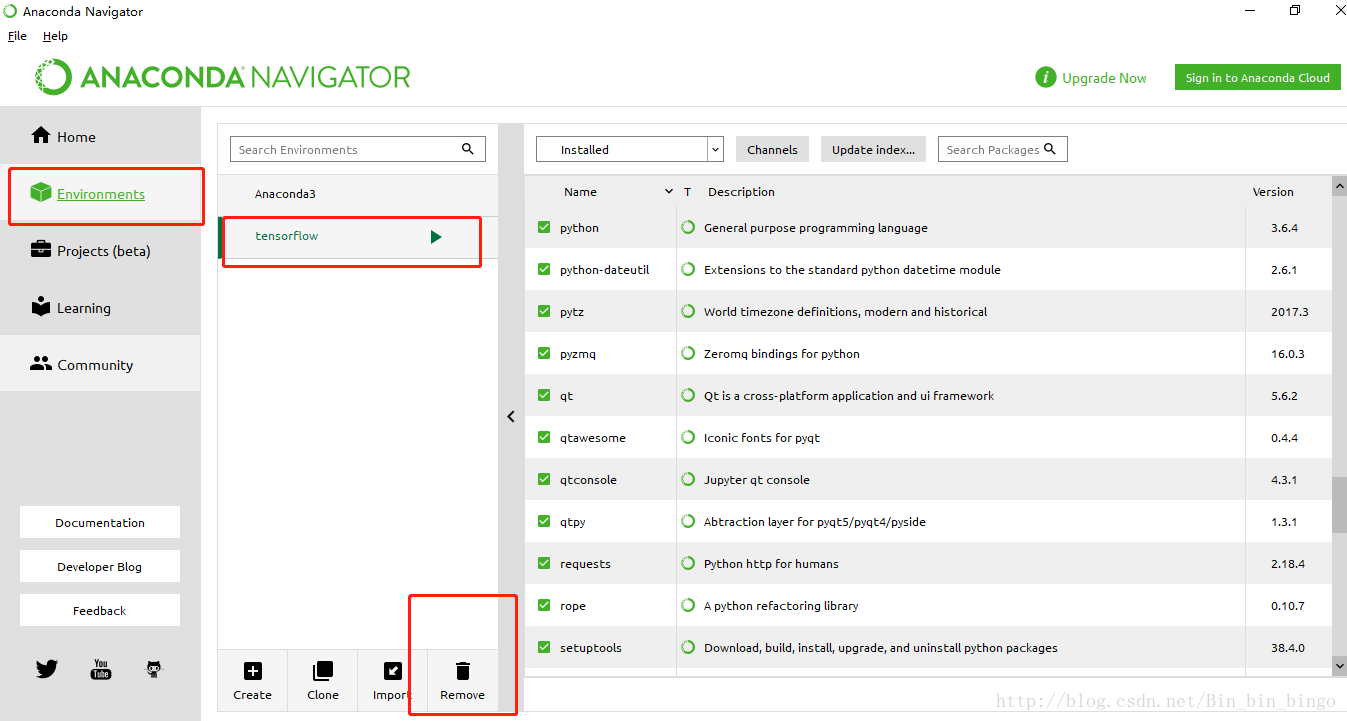Screen dimensions: 1347x721
Task: Uncheck the python package checkbox
Action: tap(544, 227)
